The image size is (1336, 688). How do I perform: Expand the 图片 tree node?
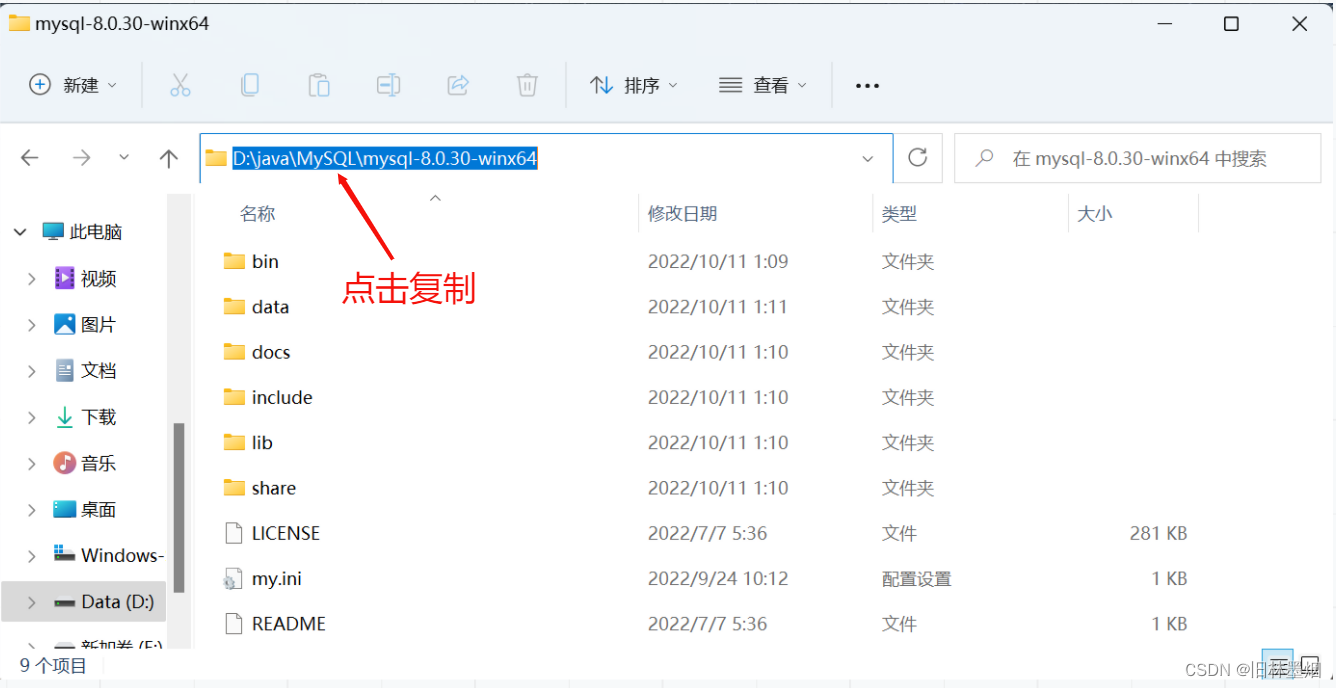32,325
